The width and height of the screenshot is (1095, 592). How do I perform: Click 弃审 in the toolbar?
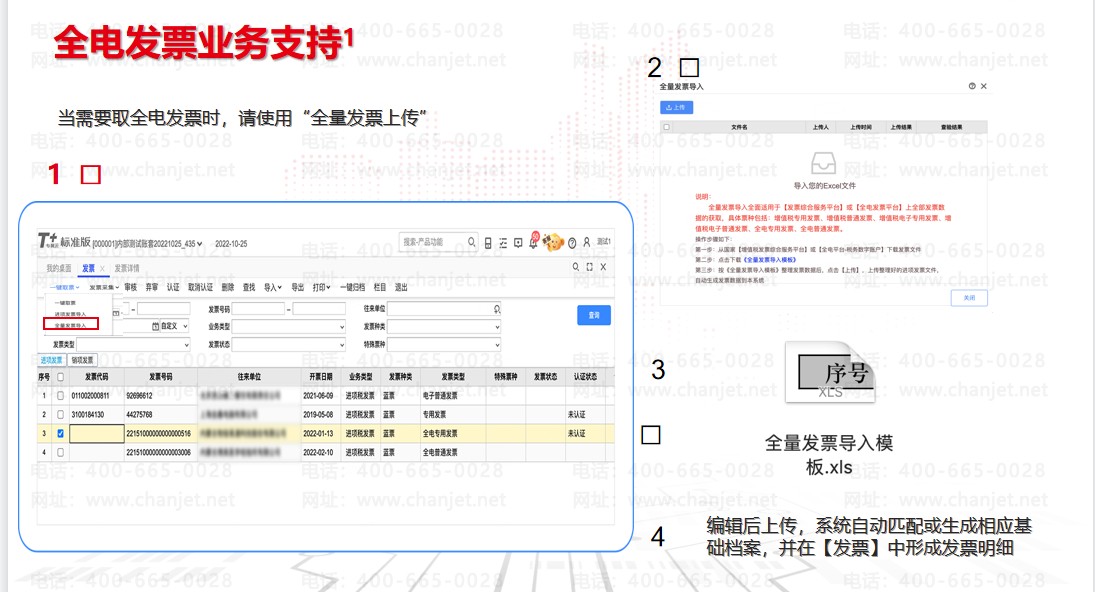coord(152,288)
